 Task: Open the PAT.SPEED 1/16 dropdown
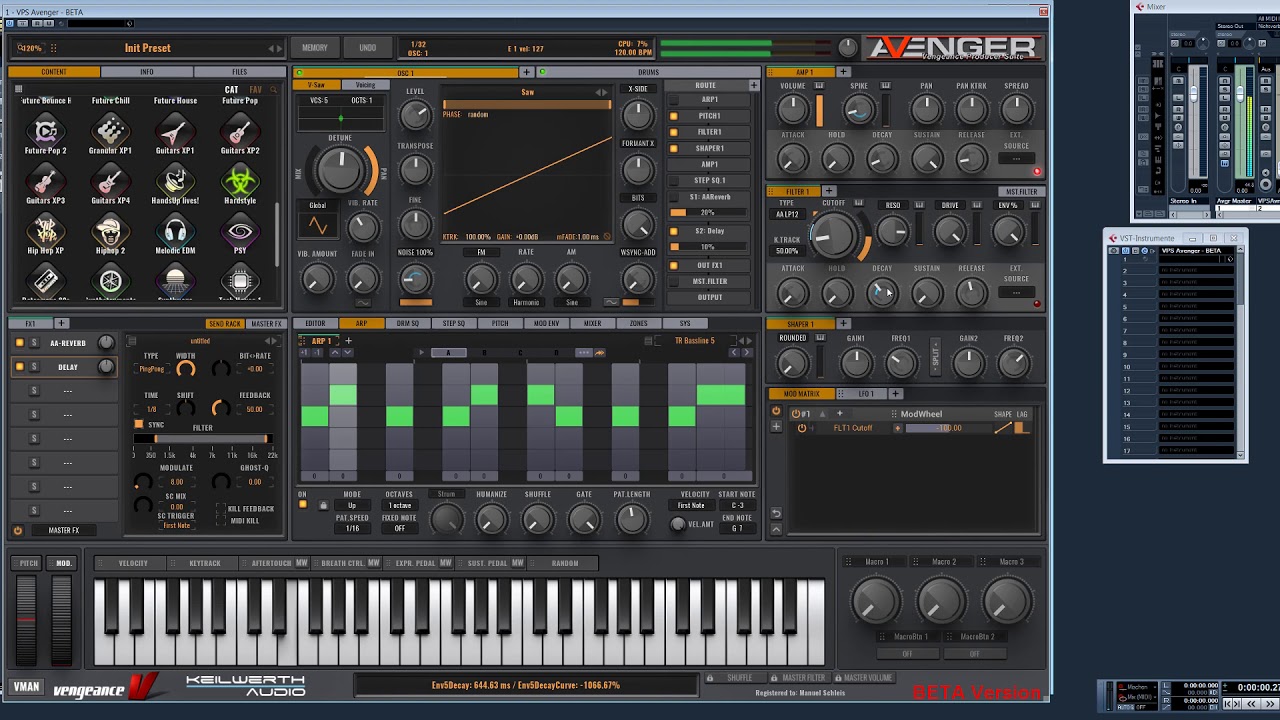click(352, 529)
